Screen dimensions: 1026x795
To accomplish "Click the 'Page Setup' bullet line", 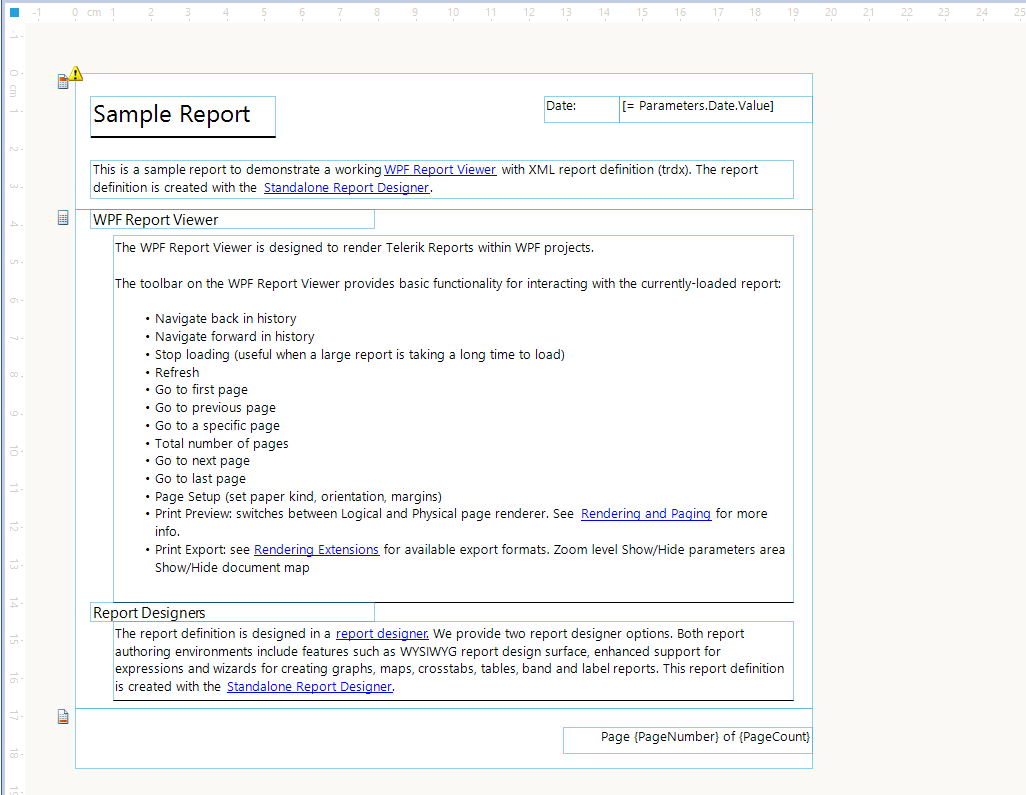I will 298,497.
